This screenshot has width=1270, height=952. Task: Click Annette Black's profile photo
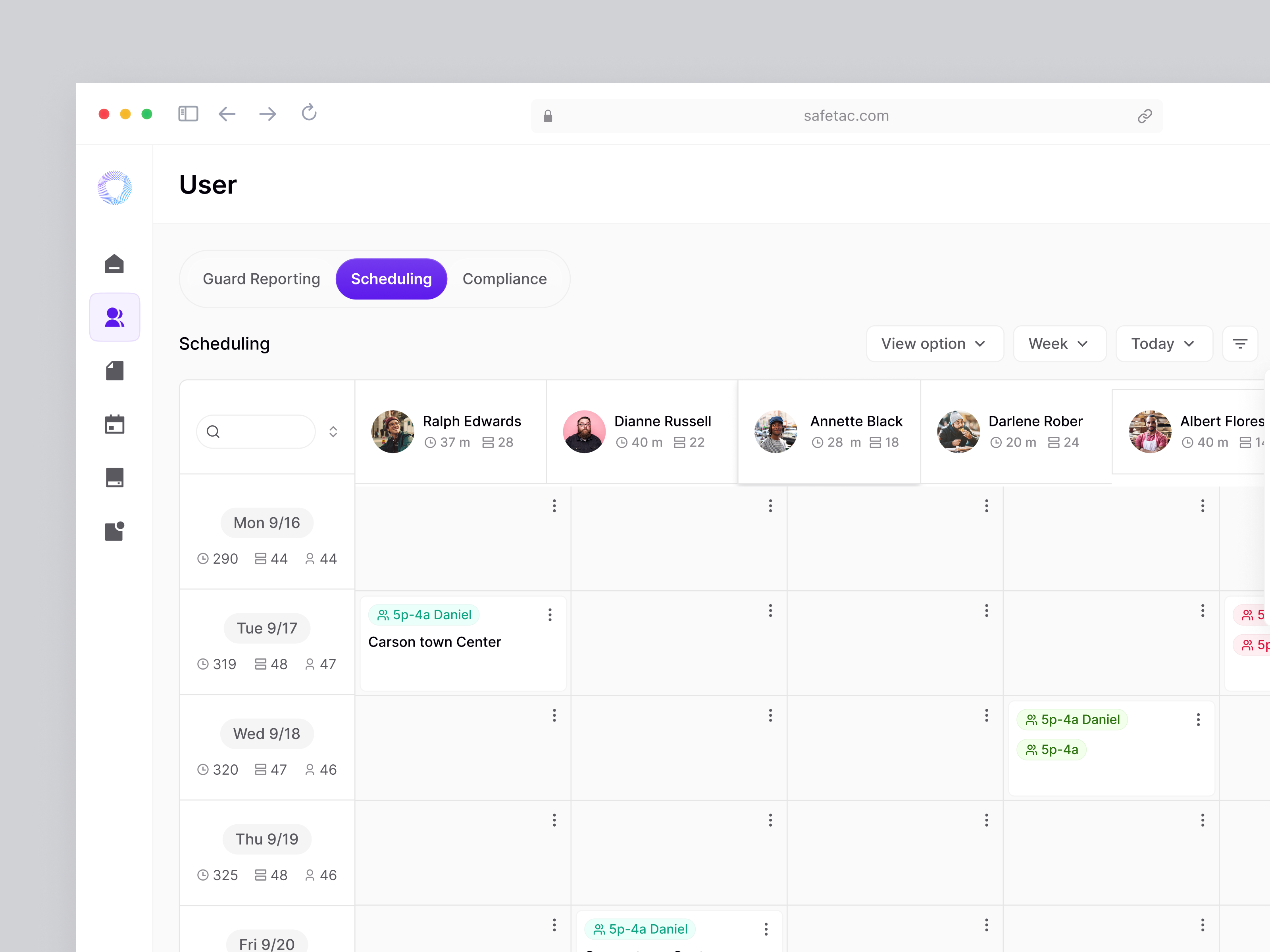click(775, 432)
